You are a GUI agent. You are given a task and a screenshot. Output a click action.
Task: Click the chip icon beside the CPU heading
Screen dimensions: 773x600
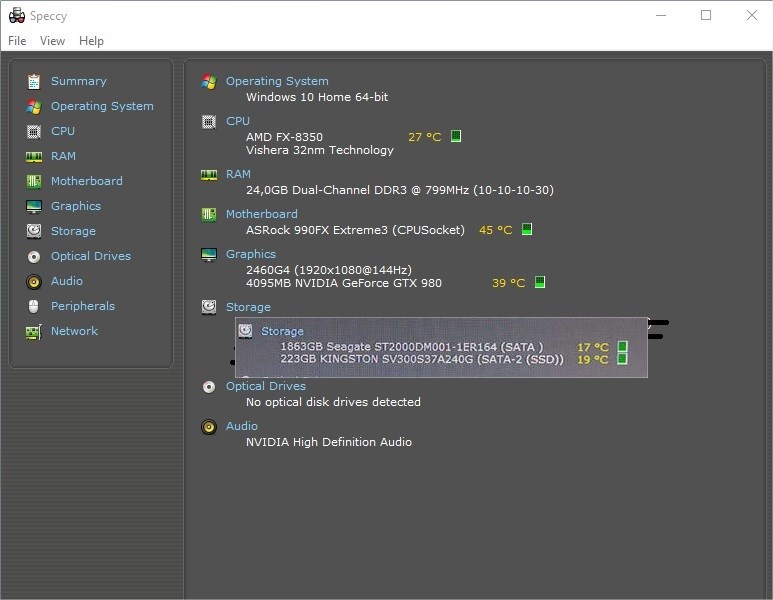coord(209,122)
